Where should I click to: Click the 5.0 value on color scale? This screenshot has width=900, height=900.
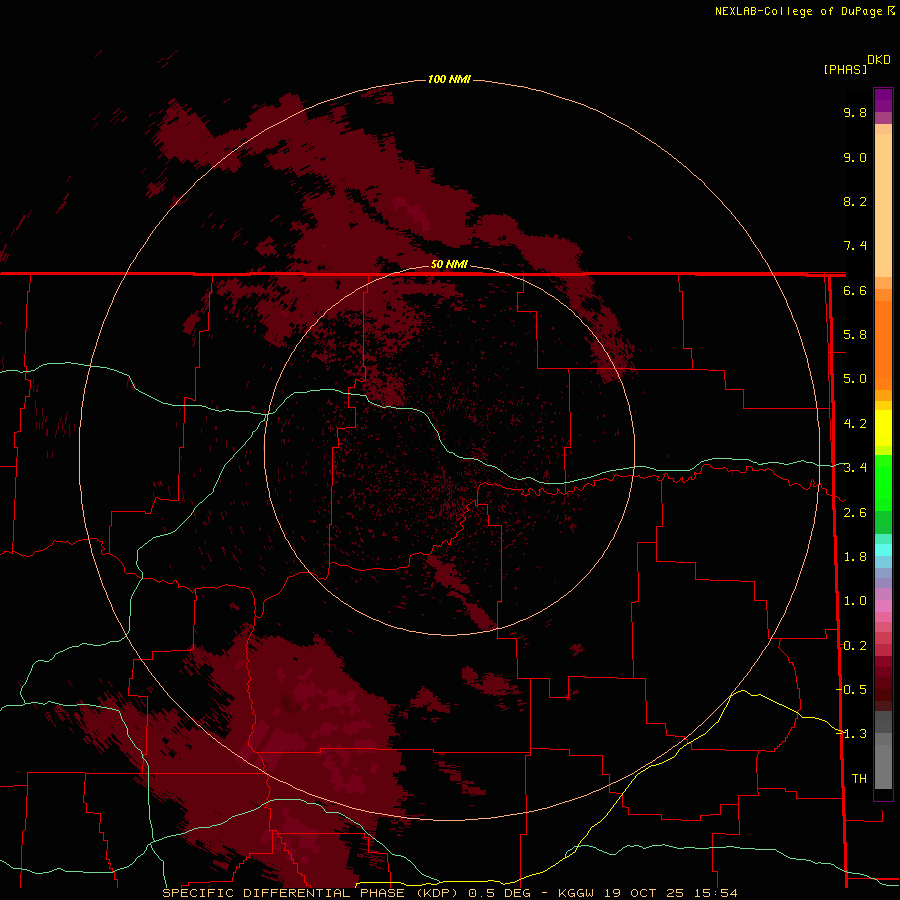click(x=855, y=379)
